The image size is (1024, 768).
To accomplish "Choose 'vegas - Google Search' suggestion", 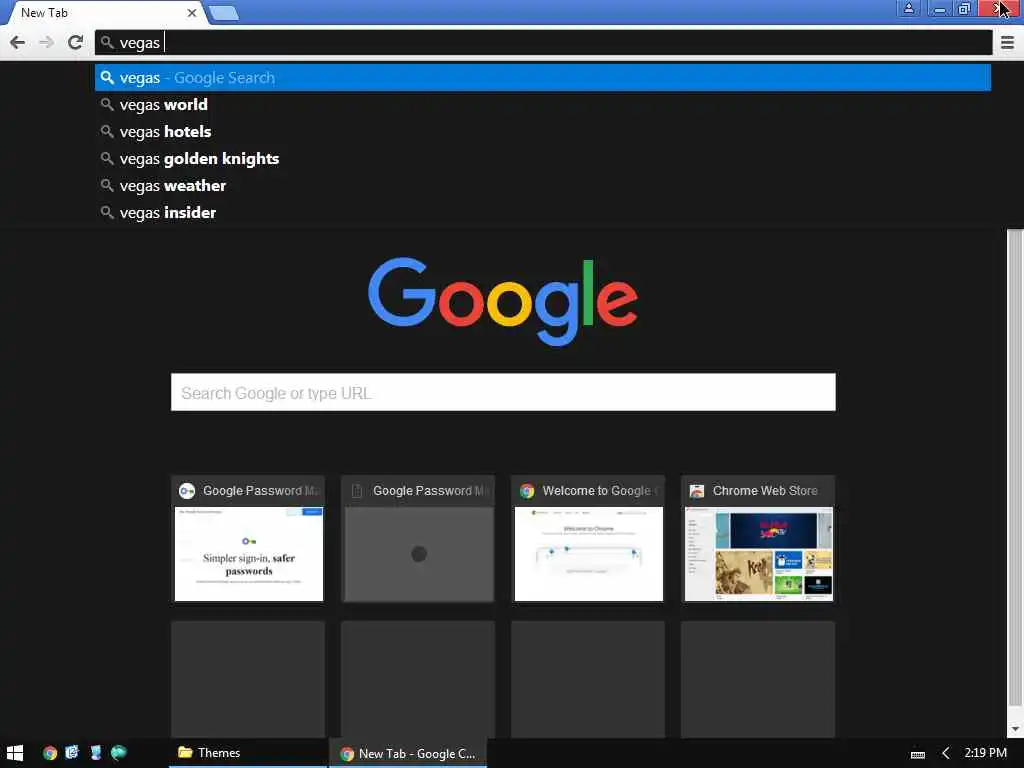I will [x=543, y=78].
